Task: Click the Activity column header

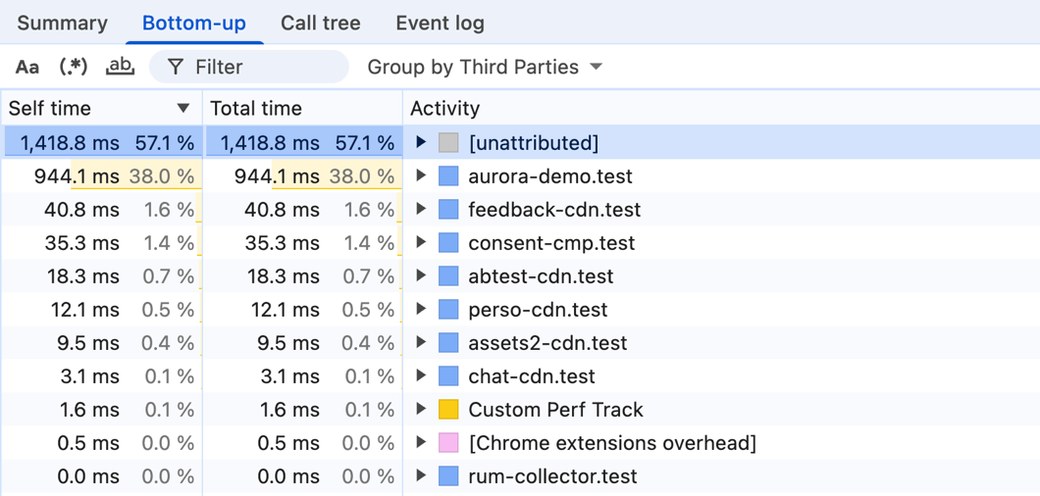Action: point(721,108)
